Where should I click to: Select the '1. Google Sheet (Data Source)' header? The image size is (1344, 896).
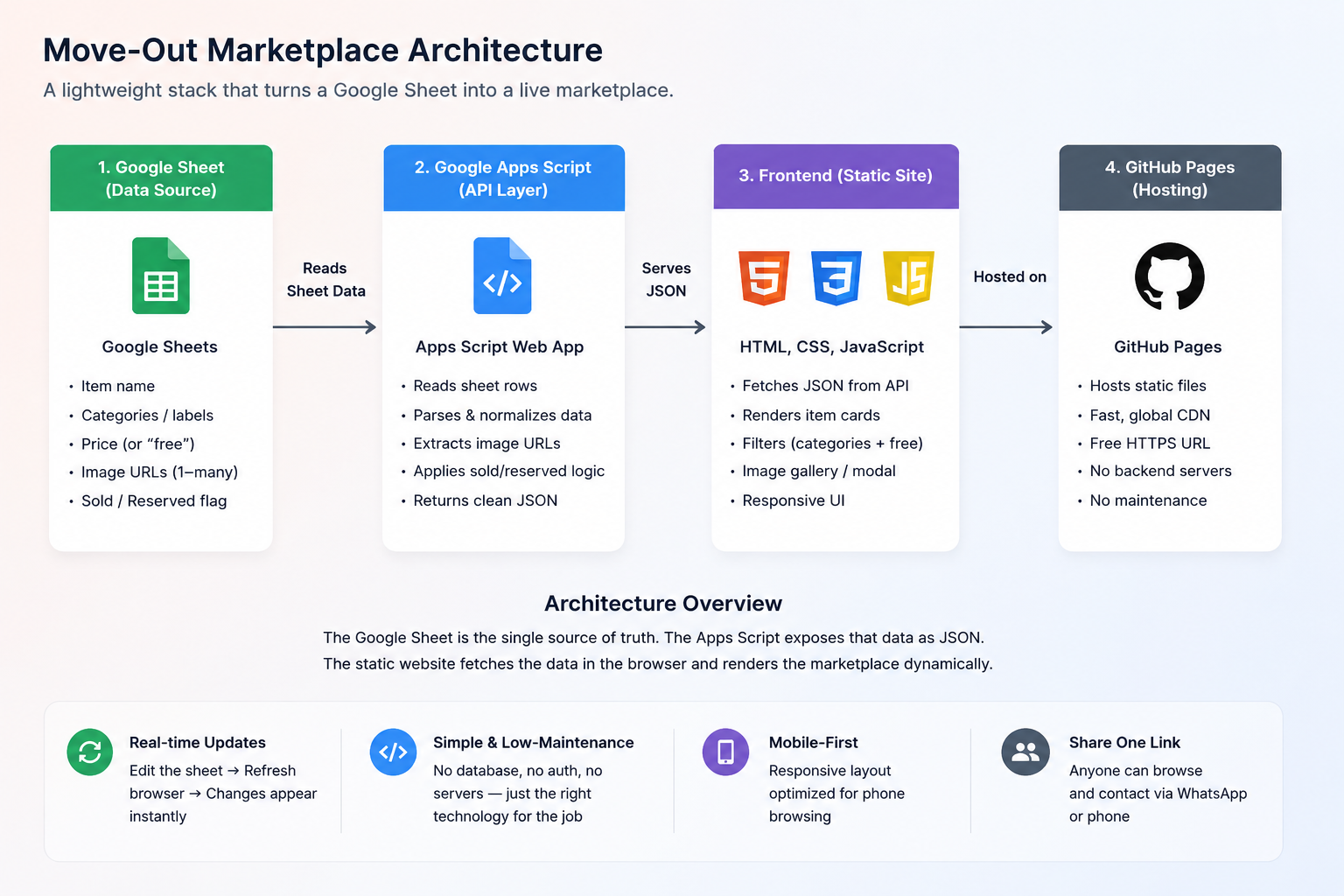pos(161,178)
